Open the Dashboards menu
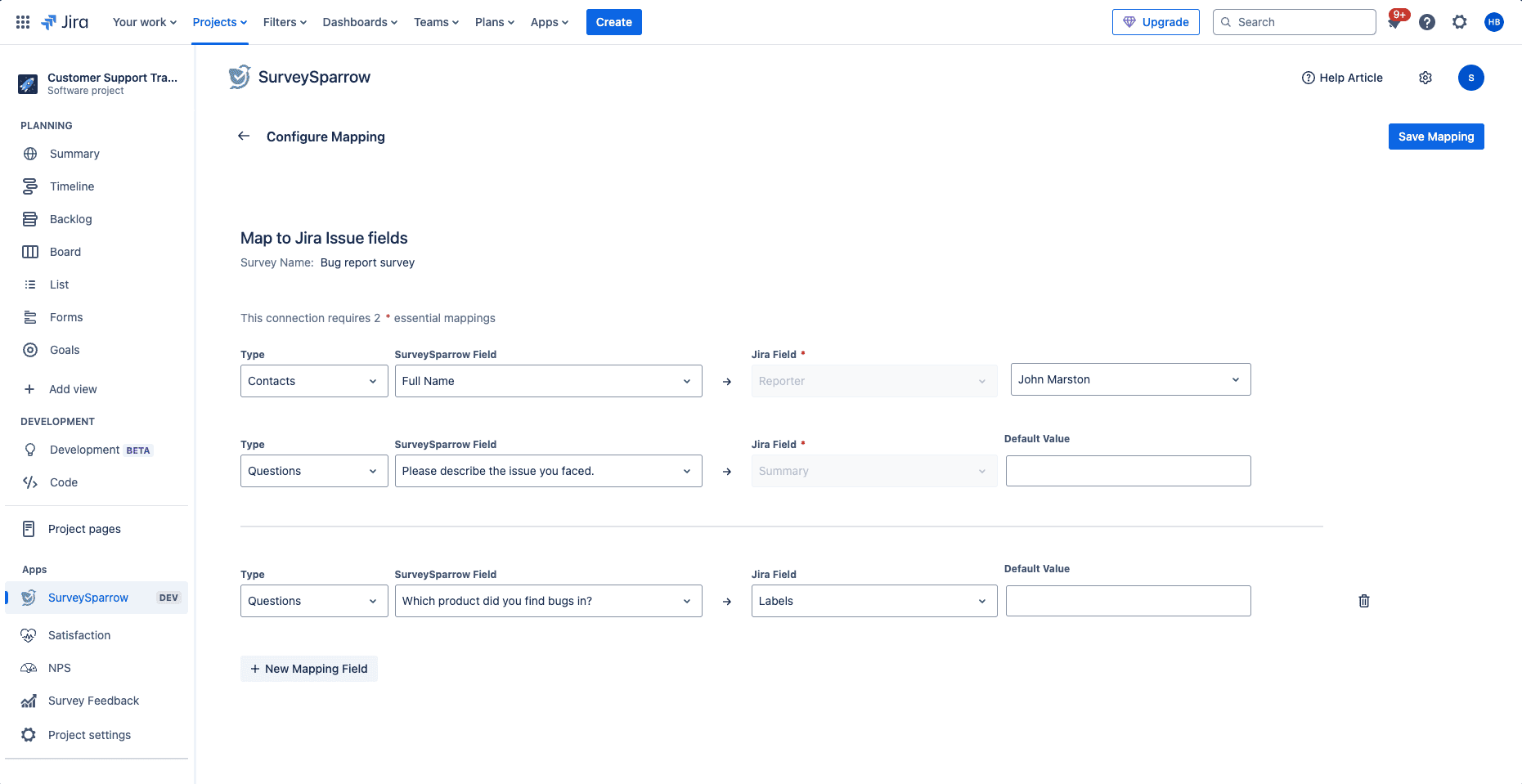The image size is (1522, 784). (360, 22)
